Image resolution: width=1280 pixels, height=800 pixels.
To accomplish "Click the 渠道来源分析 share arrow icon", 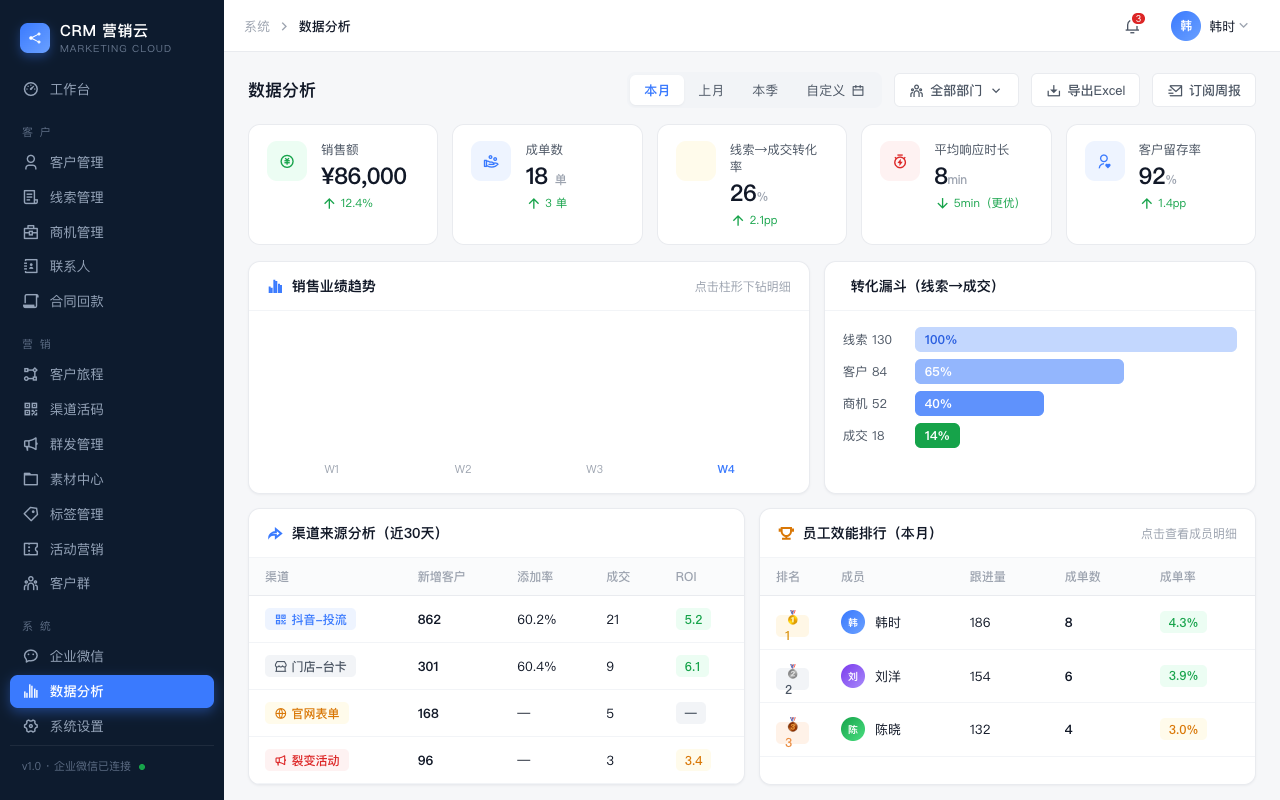I will click(x=275, y=533).
